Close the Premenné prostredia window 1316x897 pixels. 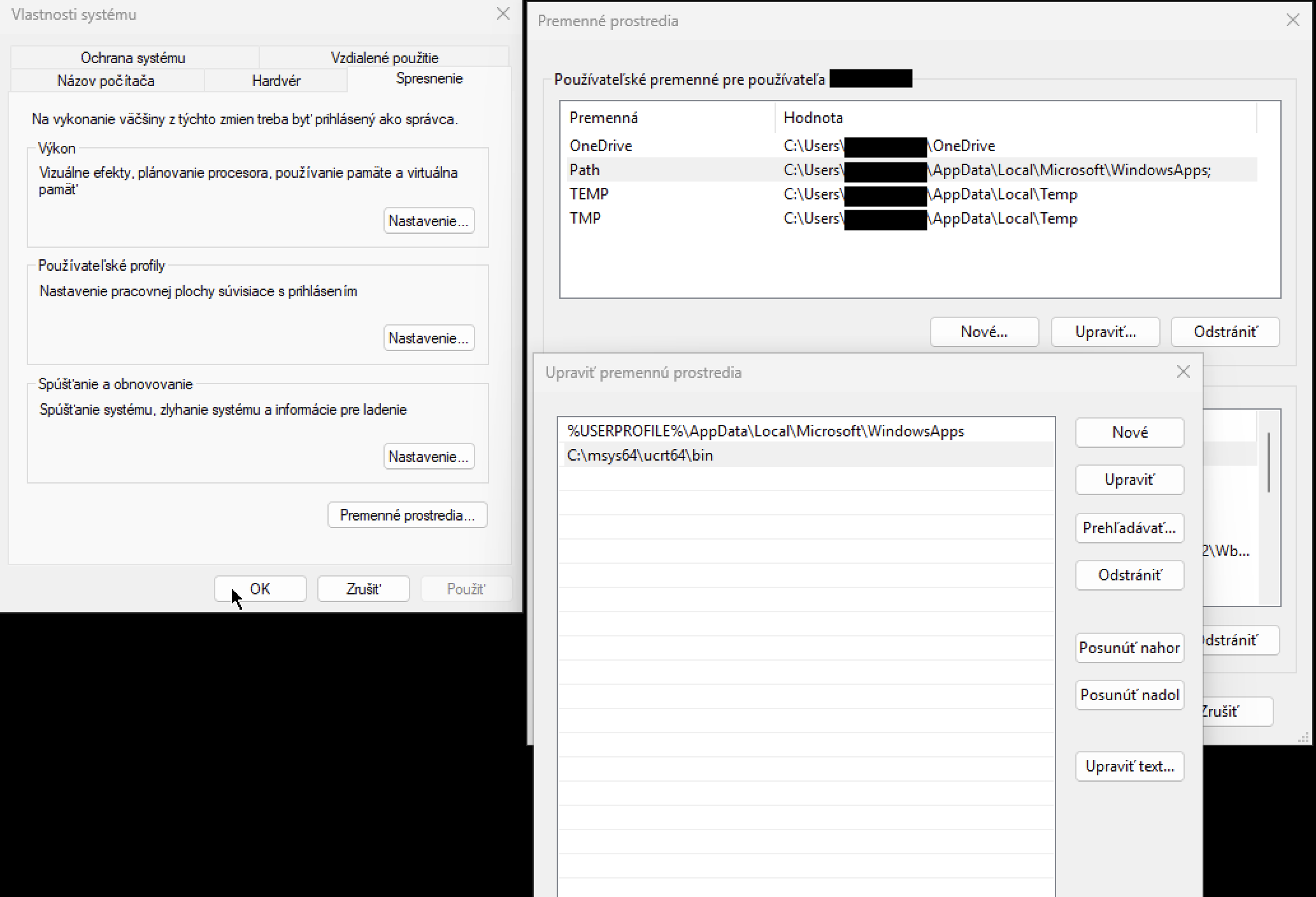(1292, 20)
